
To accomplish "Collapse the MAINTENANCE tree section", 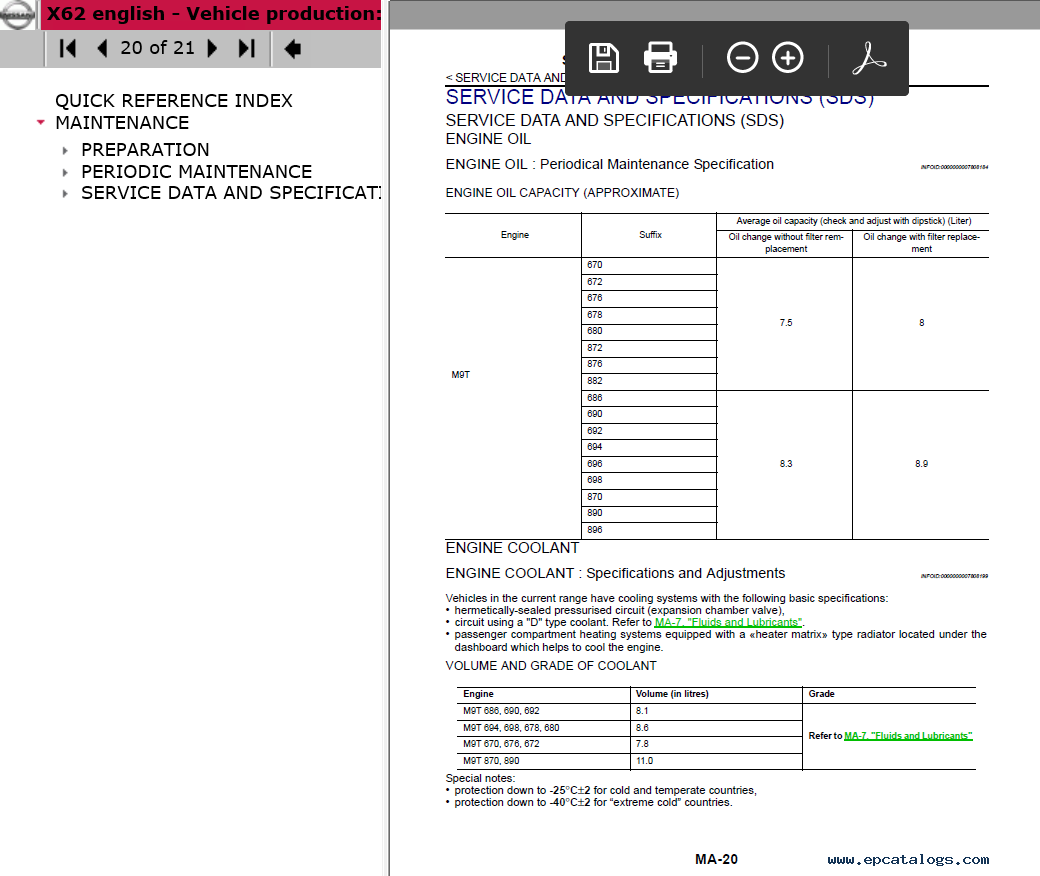I will click(x=41, y=123).
